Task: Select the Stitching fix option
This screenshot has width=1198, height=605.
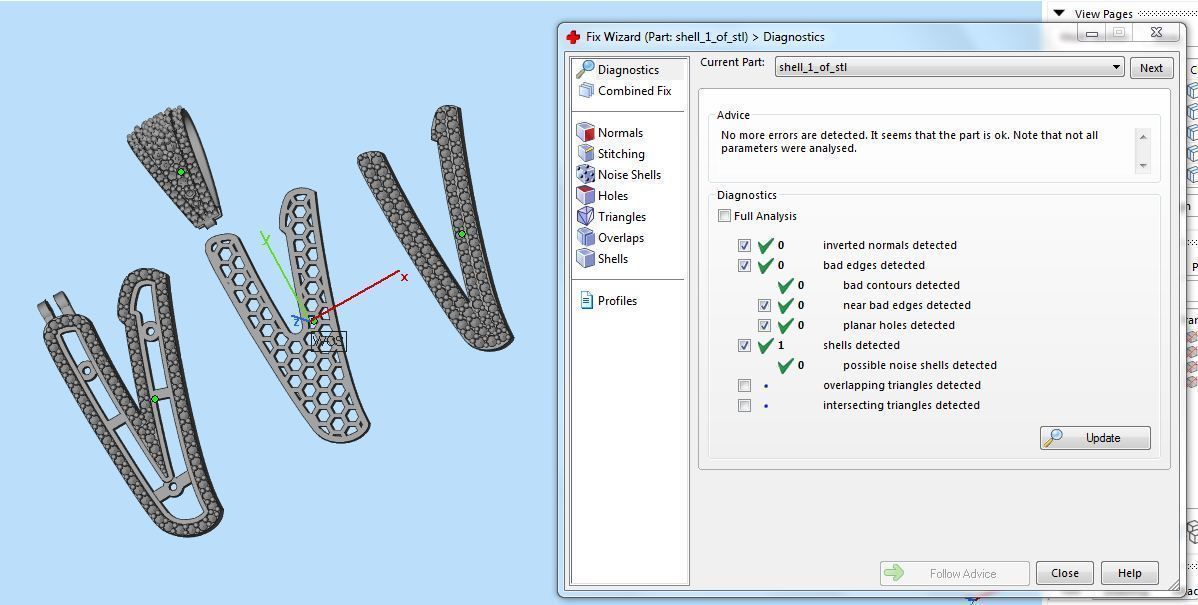Action: point(620,154)
